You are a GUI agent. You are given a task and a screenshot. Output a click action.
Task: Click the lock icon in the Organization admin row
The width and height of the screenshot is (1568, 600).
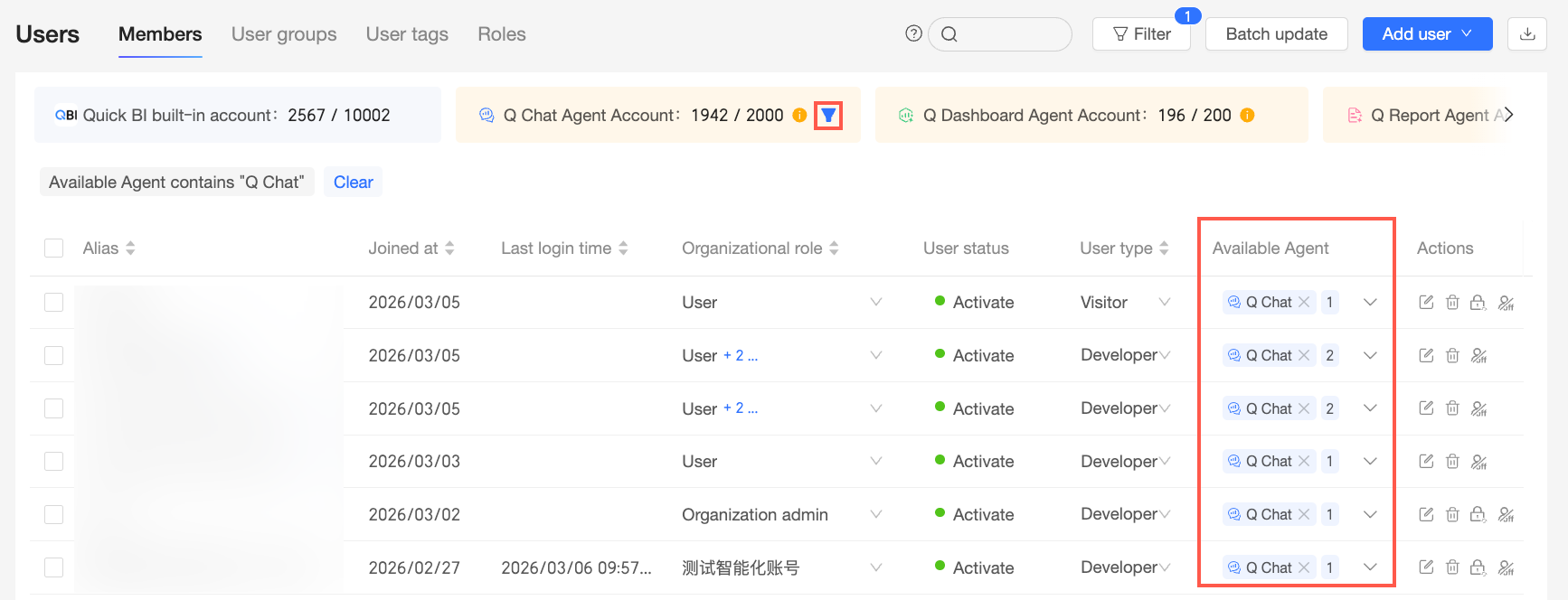[1478, 514]
